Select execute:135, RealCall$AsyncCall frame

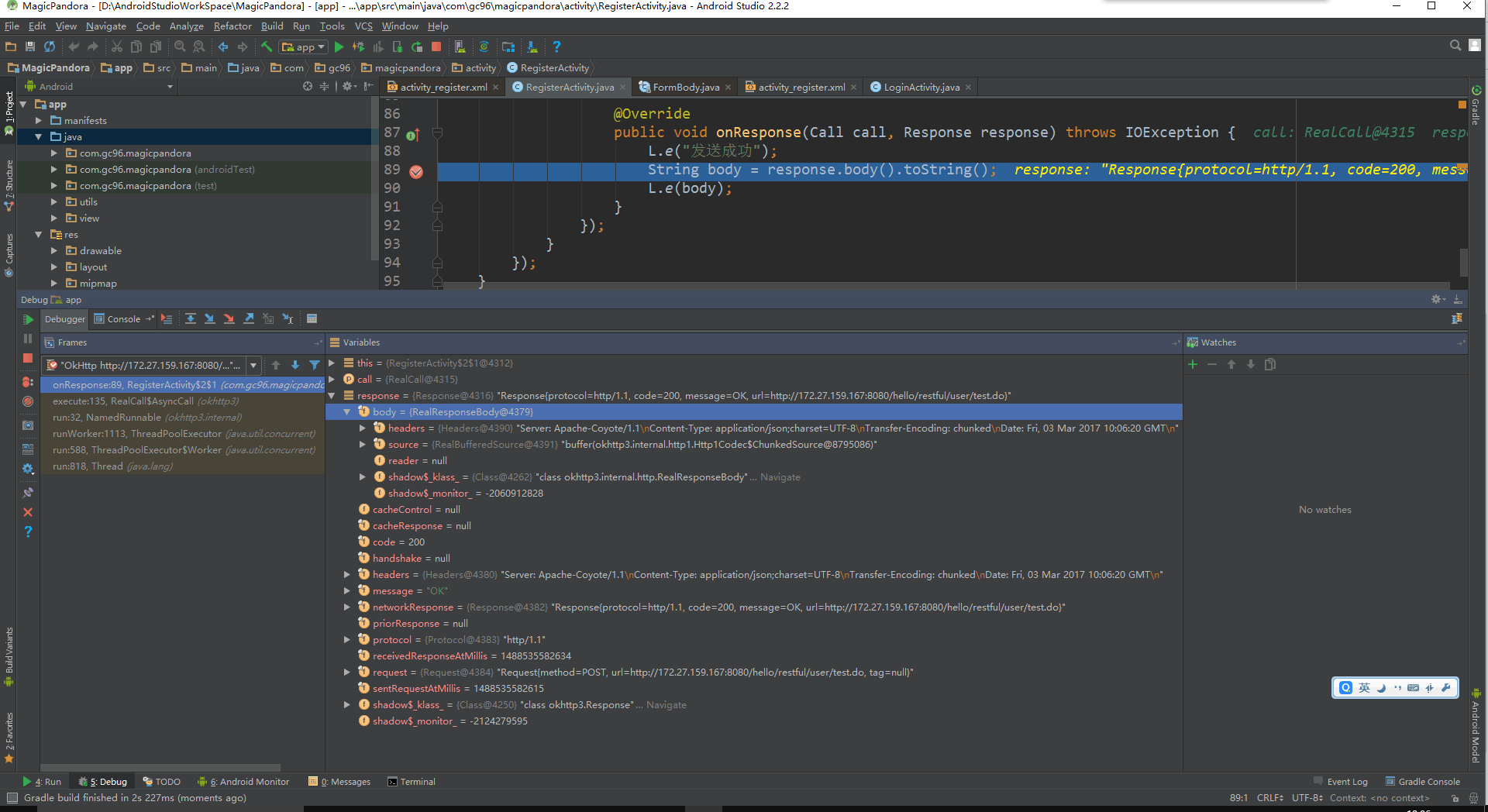tap(183, 401)
